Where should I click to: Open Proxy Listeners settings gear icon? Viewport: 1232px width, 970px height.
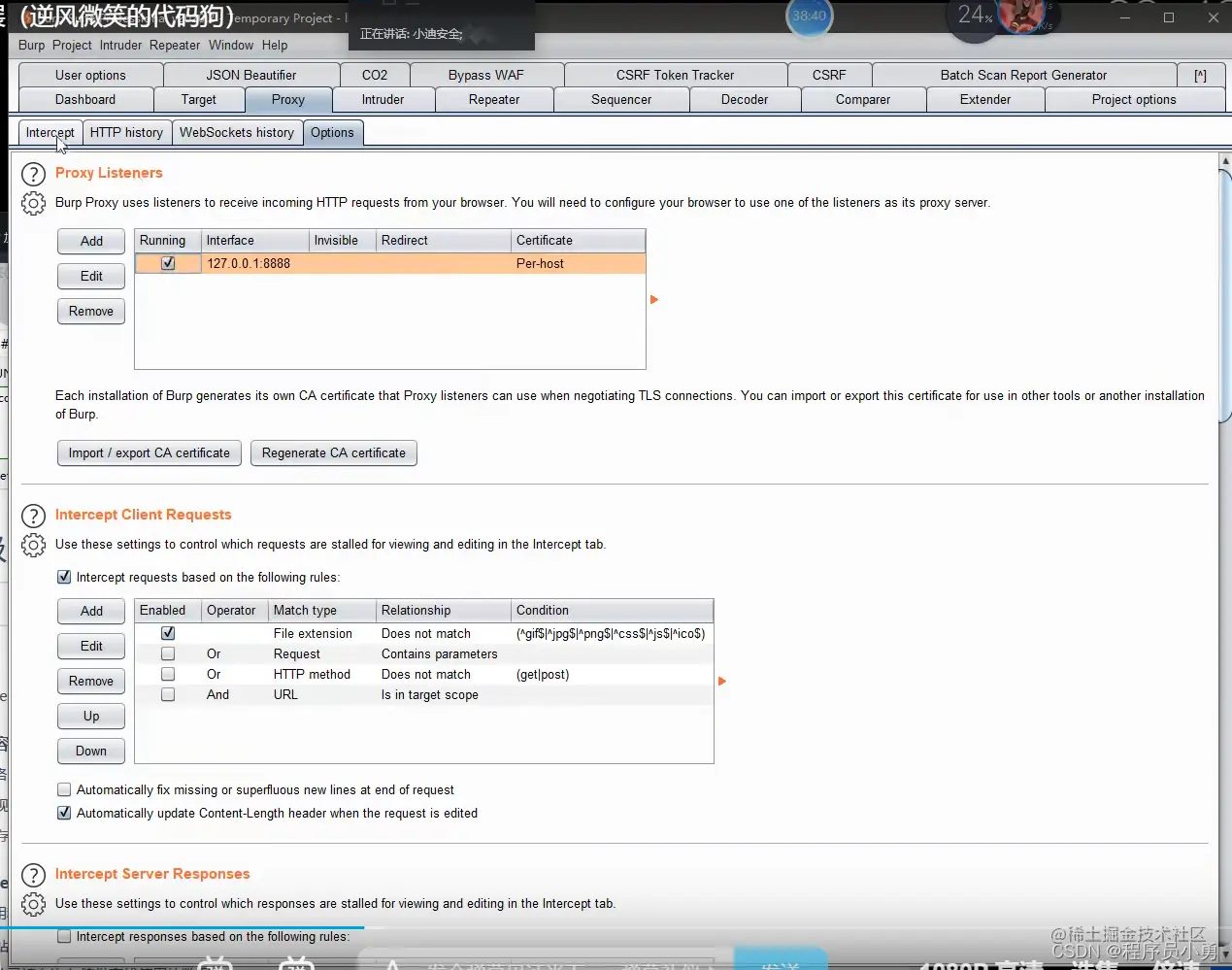[33, 203]
